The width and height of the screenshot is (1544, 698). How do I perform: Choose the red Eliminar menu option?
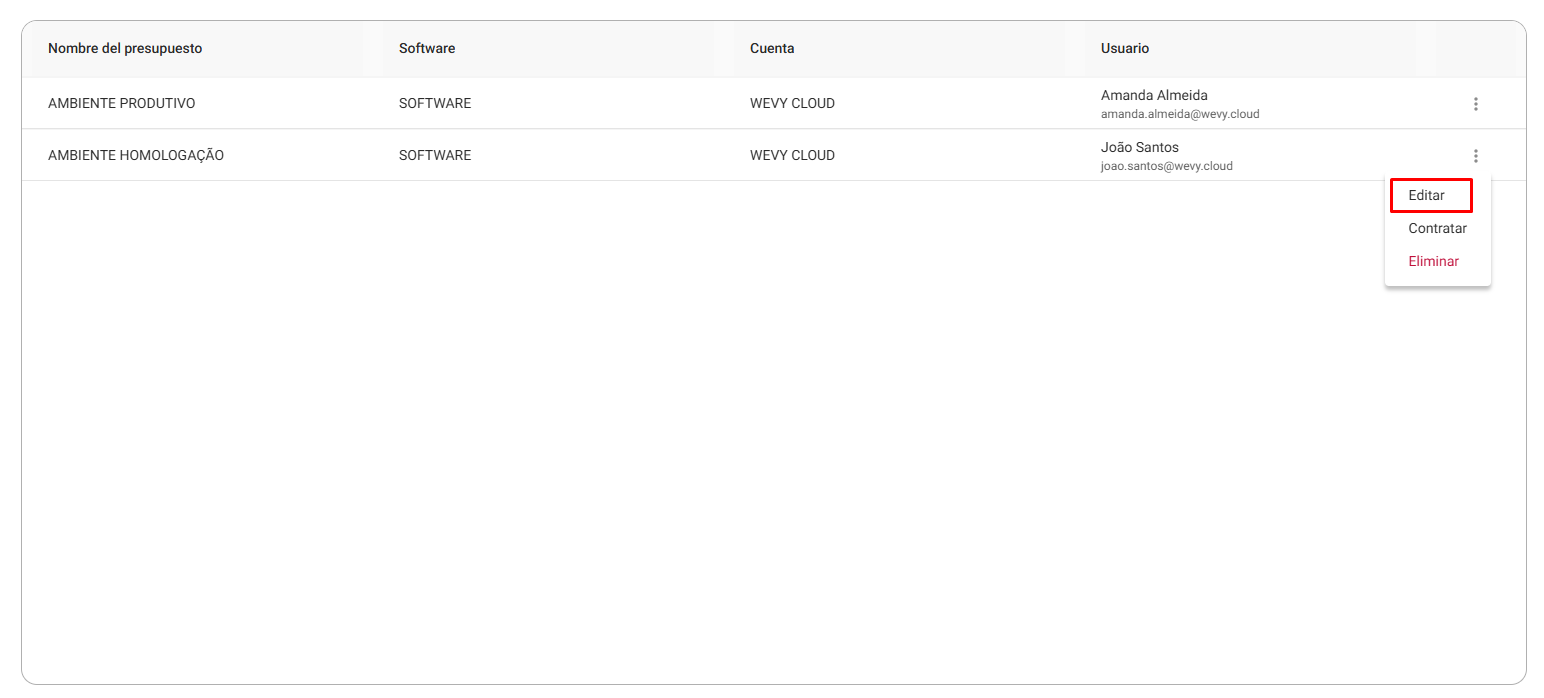click(x=1433, y=261)
